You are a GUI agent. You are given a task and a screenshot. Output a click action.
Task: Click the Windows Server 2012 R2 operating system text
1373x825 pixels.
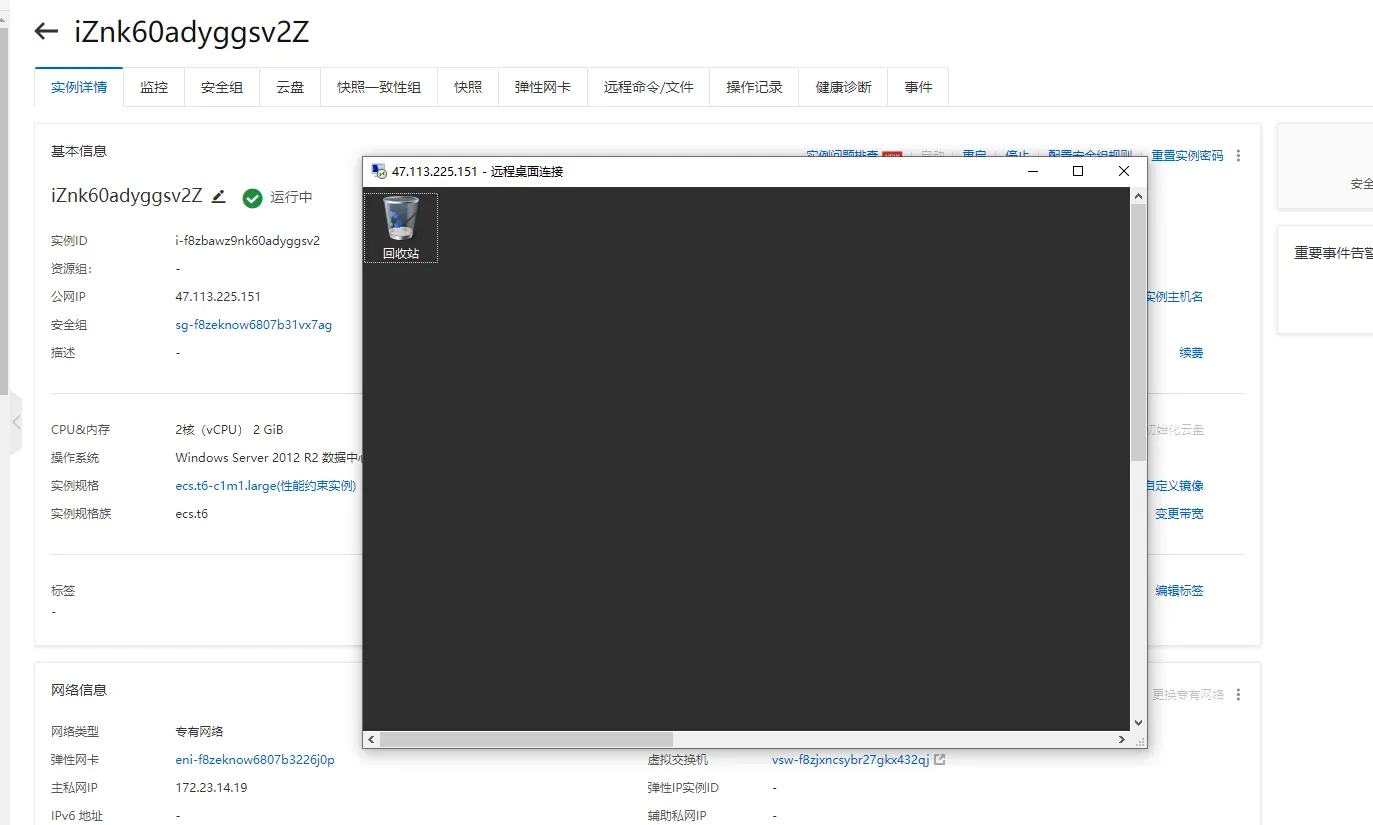tap(268, 458)
